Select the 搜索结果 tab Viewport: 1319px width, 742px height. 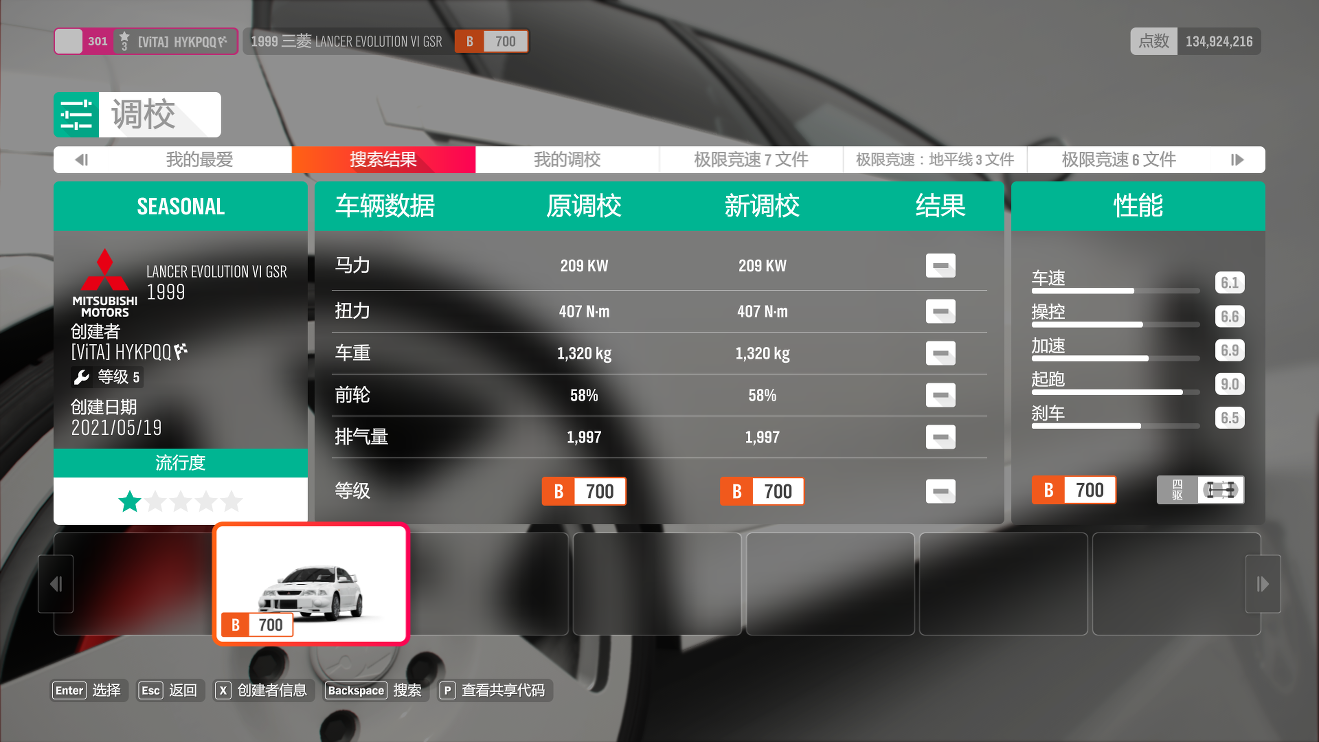click(383, 160)
